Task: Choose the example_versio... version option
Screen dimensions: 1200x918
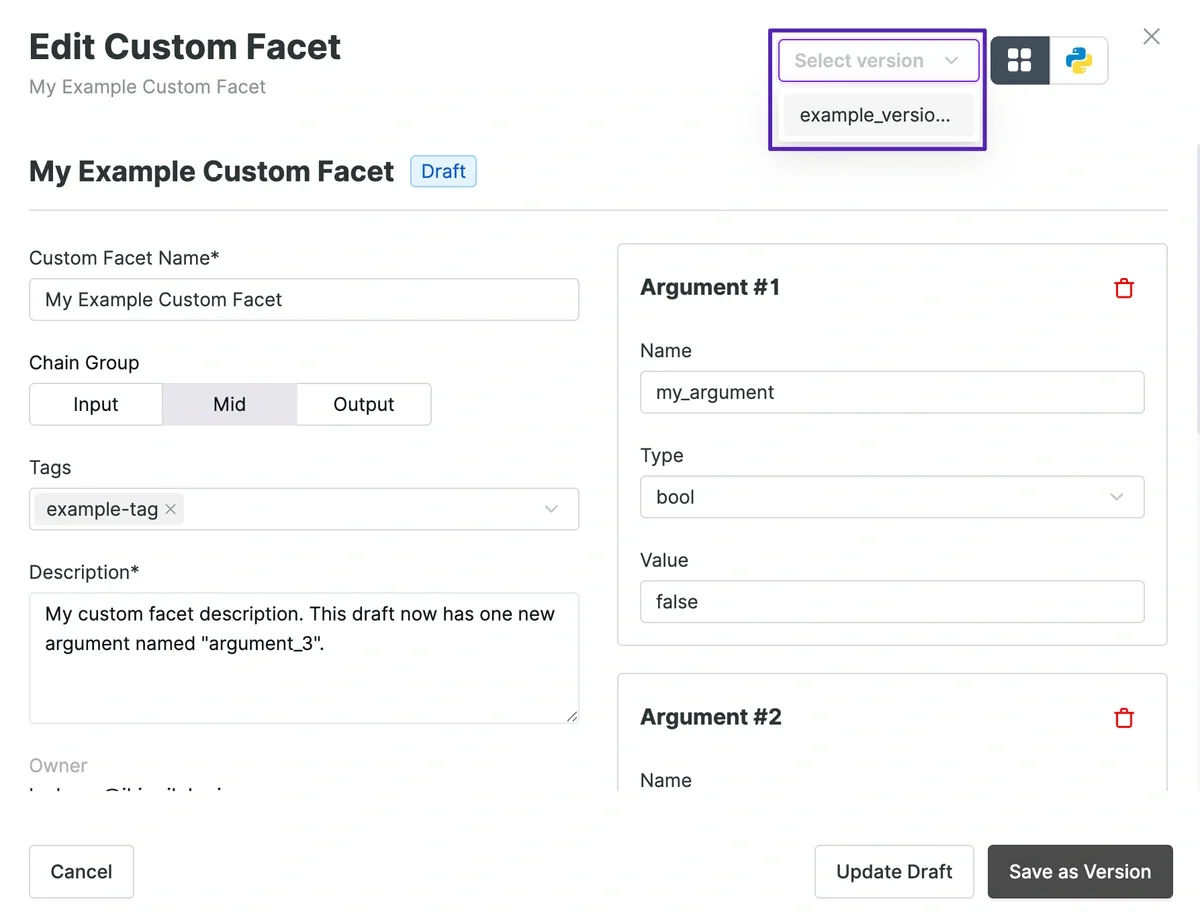Action: point(877,115)
